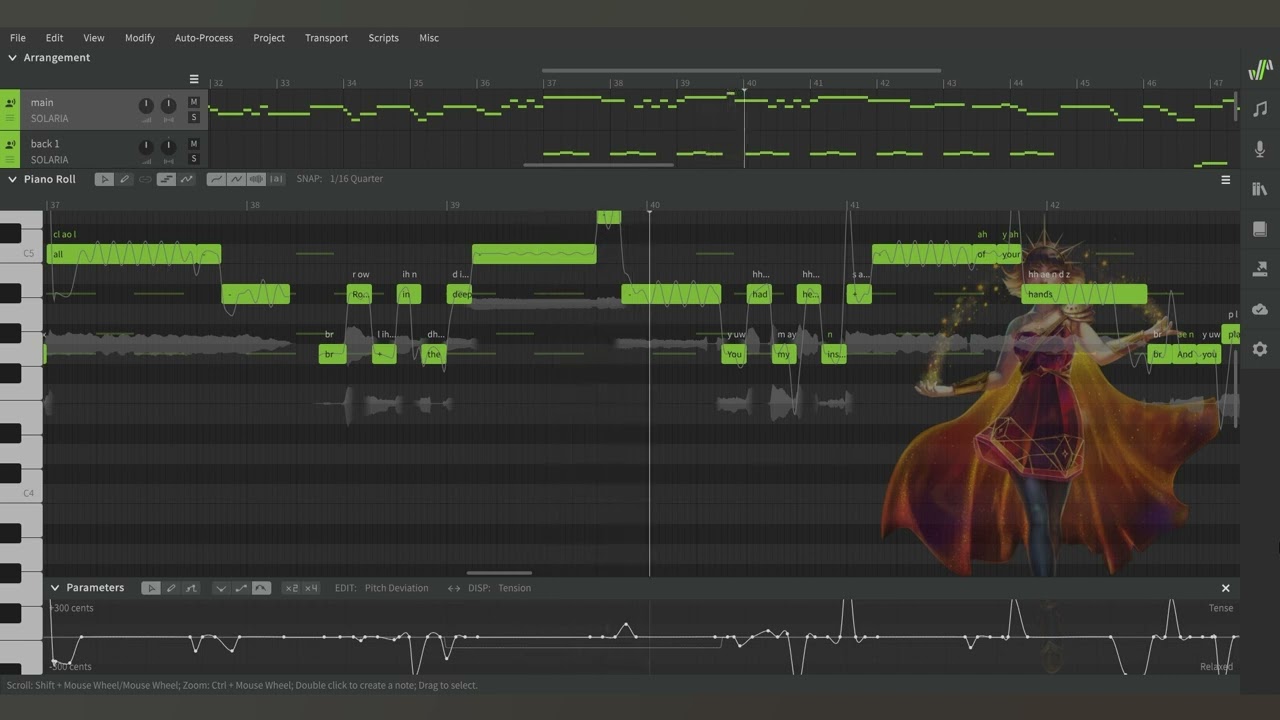Open the License and Updates cloud panel

pyautogui.click(x=1259, y=309)
